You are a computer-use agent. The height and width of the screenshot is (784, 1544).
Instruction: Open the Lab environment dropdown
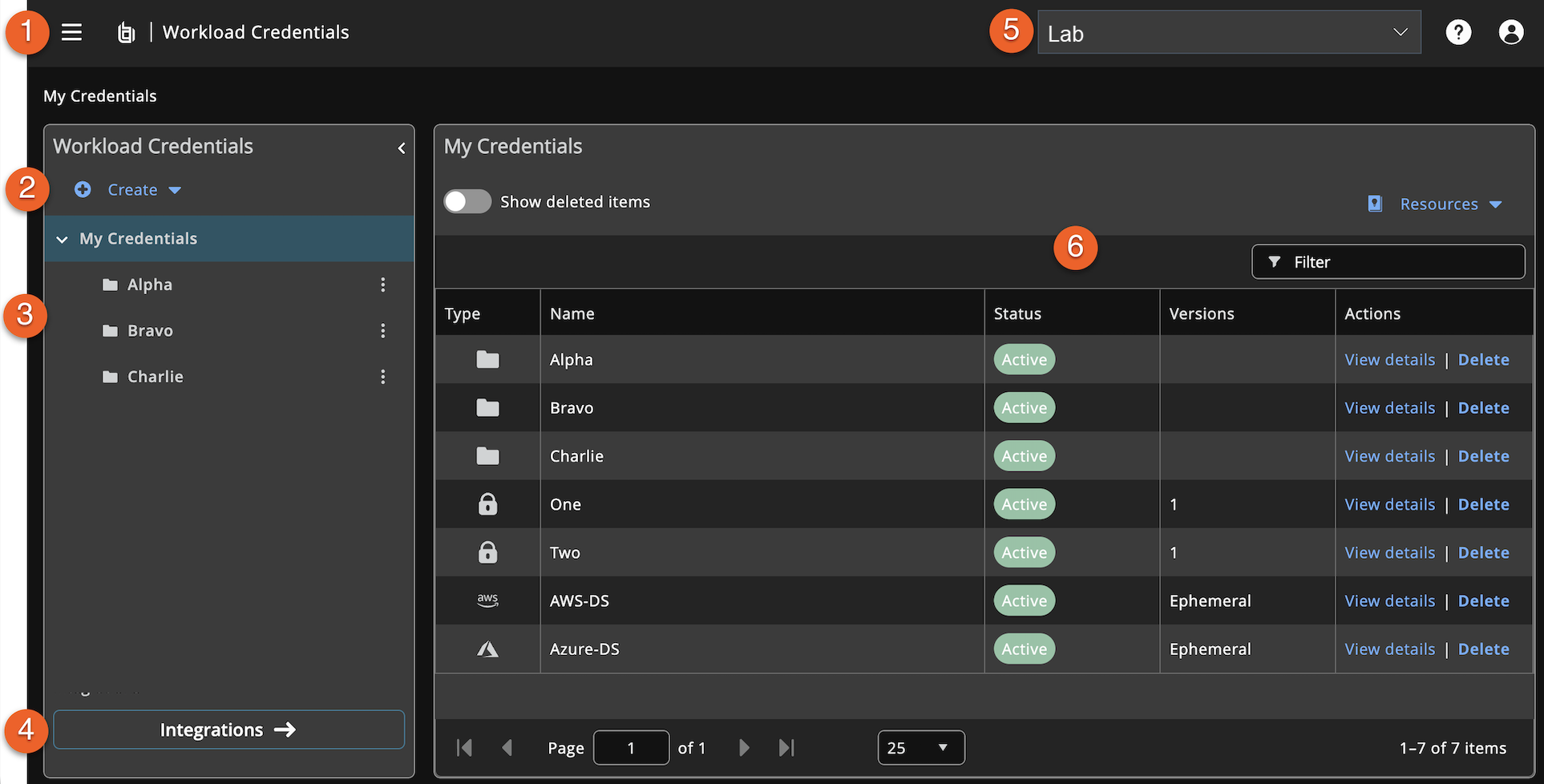point(1229,32)
